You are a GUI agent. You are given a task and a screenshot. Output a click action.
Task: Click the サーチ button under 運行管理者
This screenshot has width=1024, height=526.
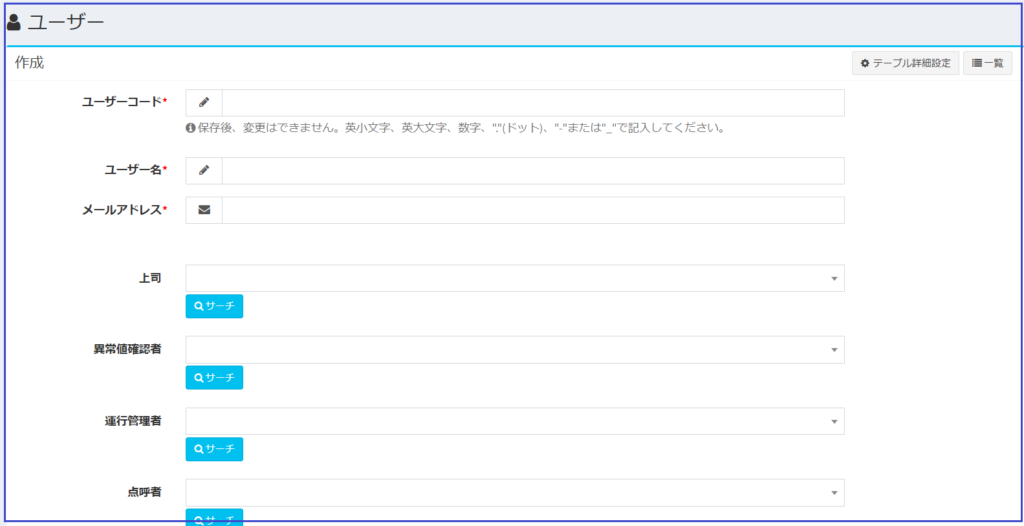click(214, 450)
